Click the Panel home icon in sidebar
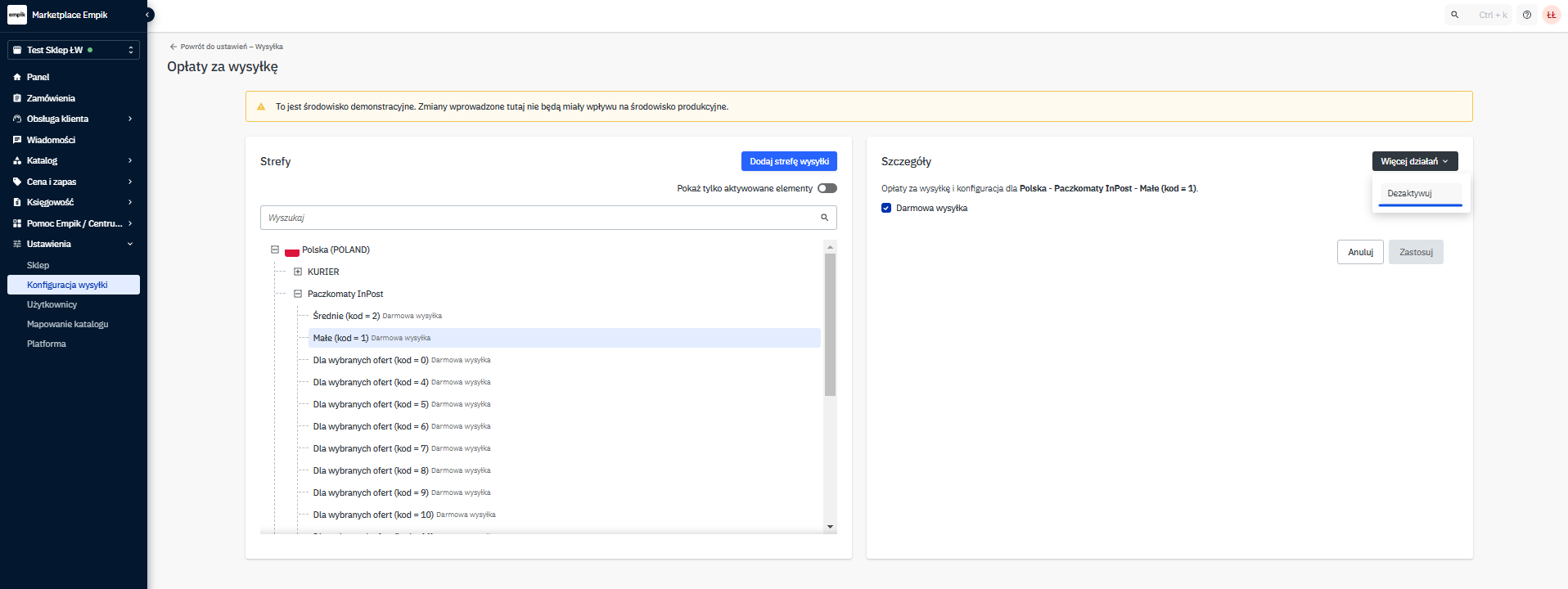1568x589 pixels. pos(17,77)
